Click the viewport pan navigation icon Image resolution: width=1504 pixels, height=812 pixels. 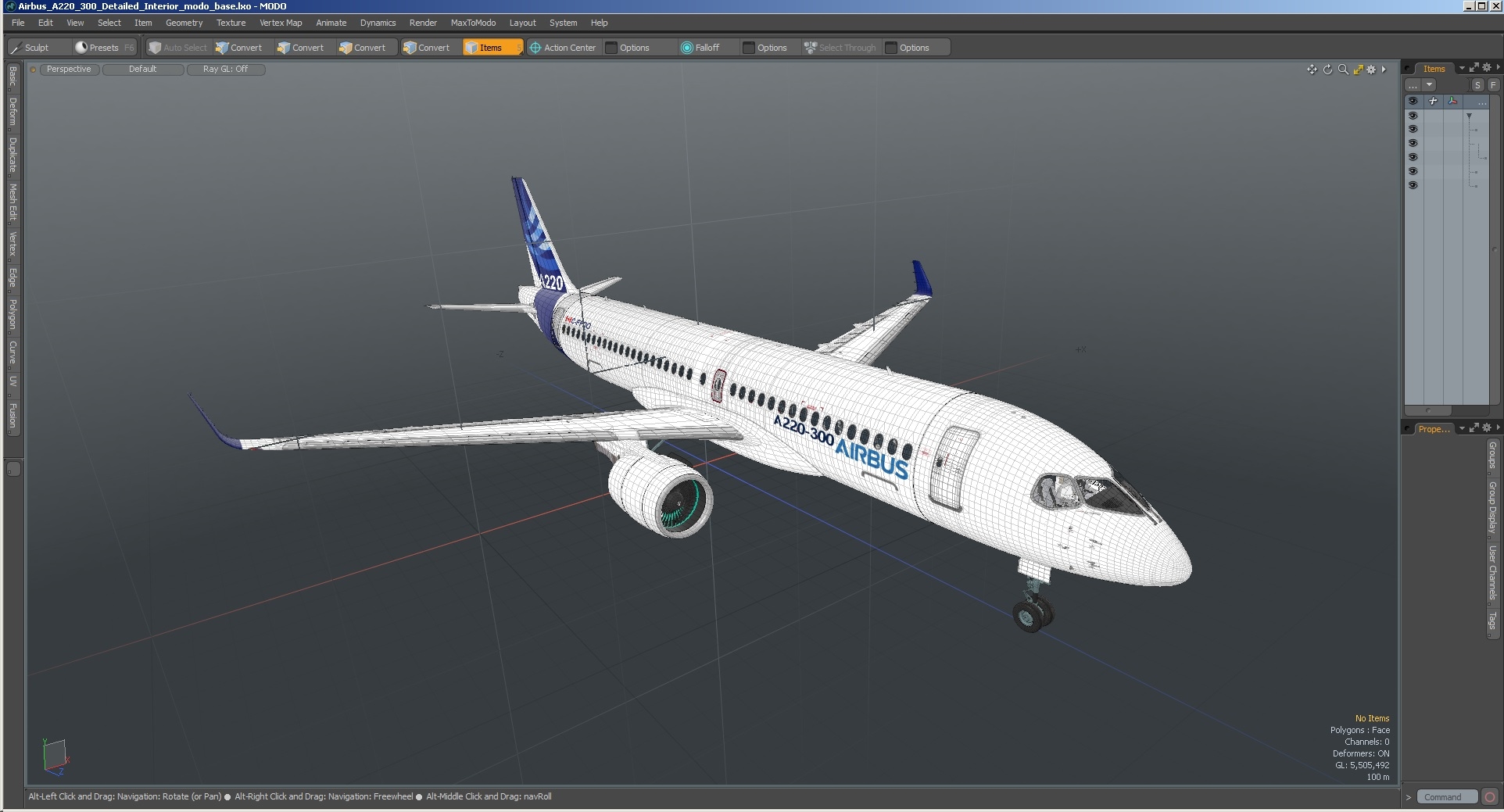1312,70
